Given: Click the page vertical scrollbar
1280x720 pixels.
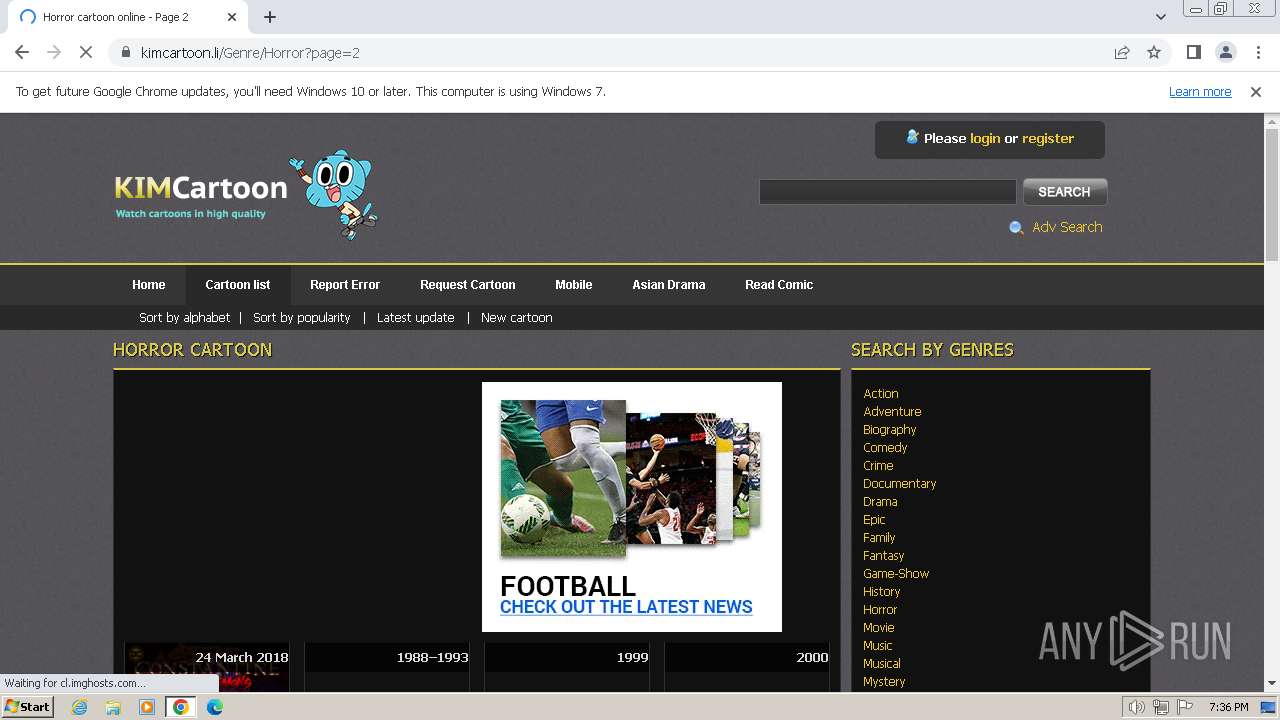Looking at the screenshot, I should [1271, 195].
